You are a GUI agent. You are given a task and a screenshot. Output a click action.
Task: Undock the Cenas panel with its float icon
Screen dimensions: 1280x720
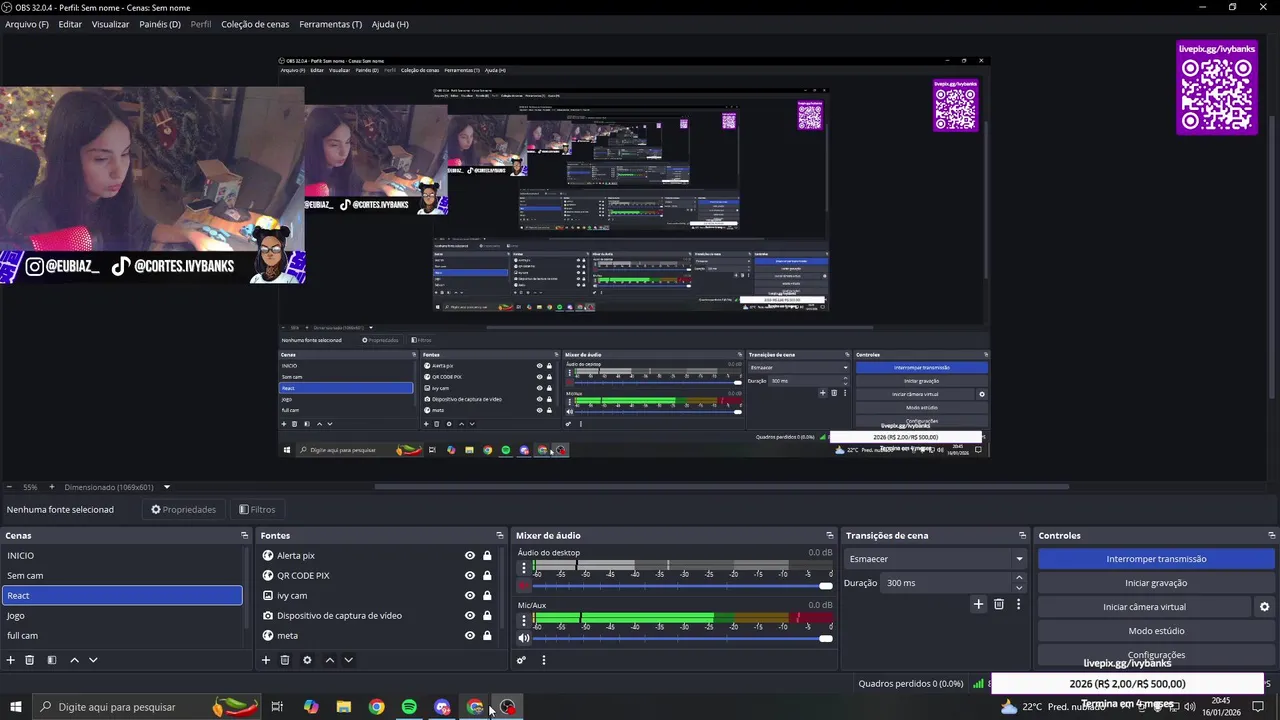tap(244, 536)
